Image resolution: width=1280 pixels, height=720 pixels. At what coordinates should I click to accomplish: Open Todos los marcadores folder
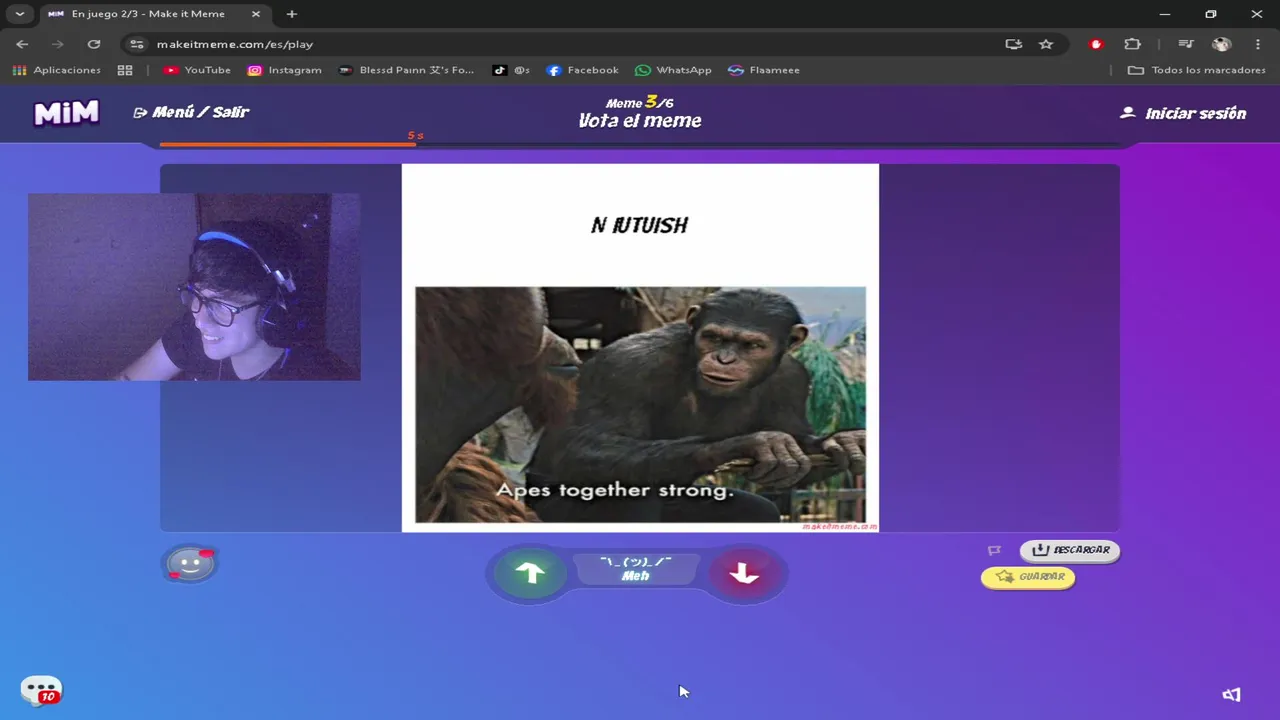pos(1197,70)
